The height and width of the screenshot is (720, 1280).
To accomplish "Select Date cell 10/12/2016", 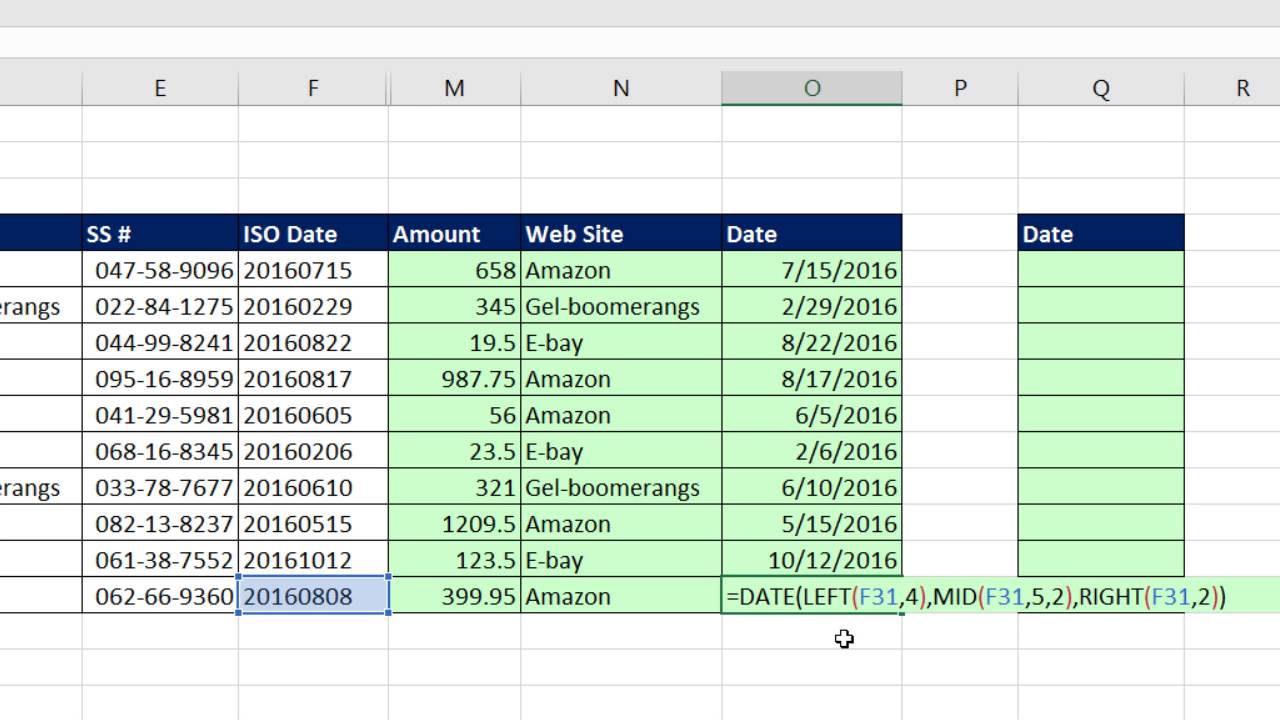I will [811, 559].
